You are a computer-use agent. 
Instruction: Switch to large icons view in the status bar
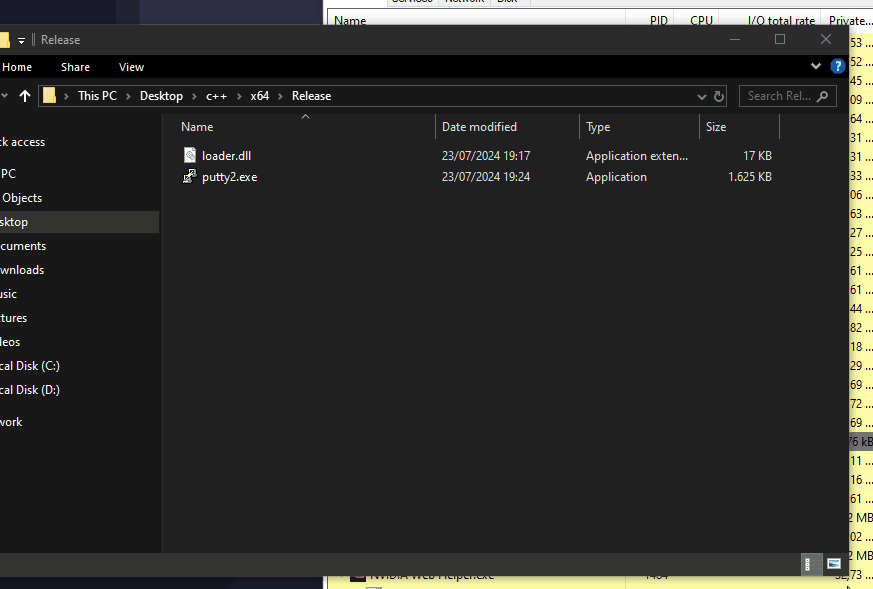click(x=833, y=565)
